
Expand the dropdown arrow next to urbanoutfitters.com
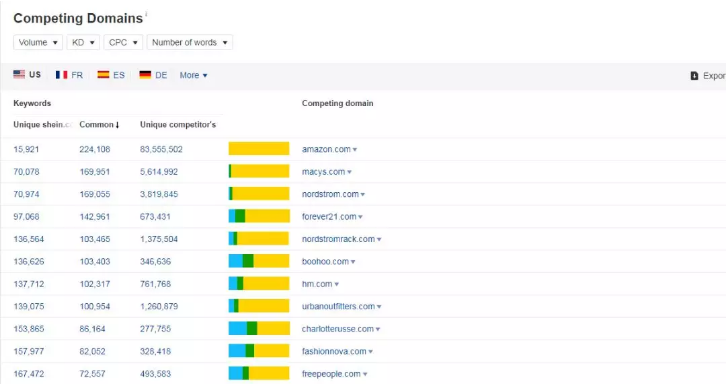tap(379, 307)
